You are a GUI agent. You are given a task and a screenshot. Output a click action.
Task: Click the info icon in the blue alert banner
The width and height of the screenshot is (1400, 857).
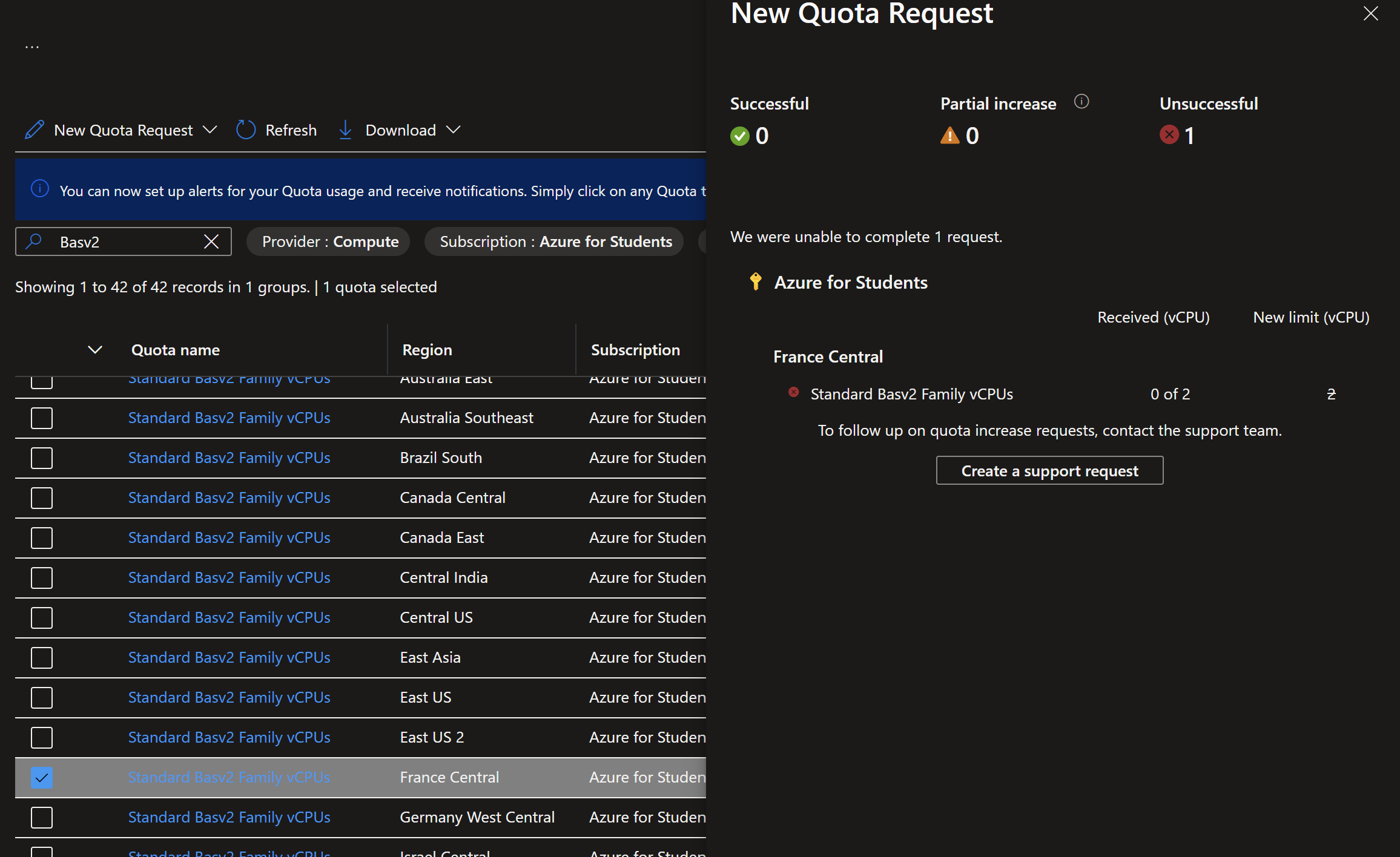coord(40,189)
